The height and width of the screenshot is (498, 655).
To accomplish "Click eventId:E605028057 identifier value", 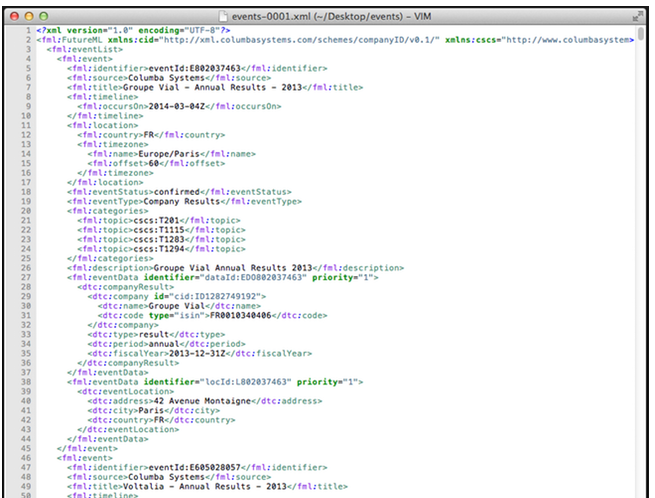I will pyautogui.click(x=195, y=468).
